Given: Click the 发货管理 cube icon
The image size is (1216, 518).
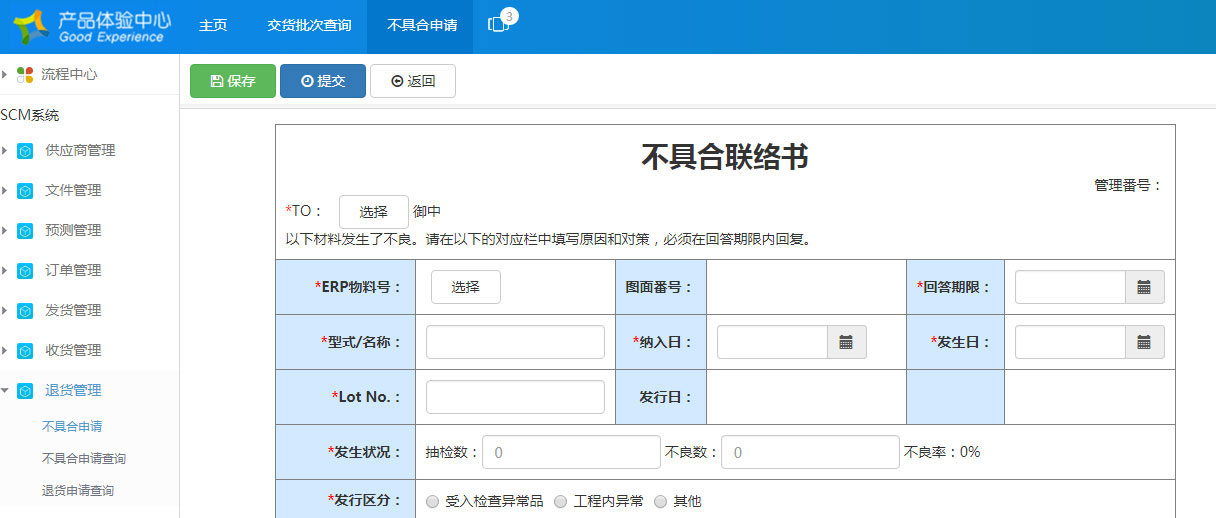Looking at the screenshot, I should point(25,311).
